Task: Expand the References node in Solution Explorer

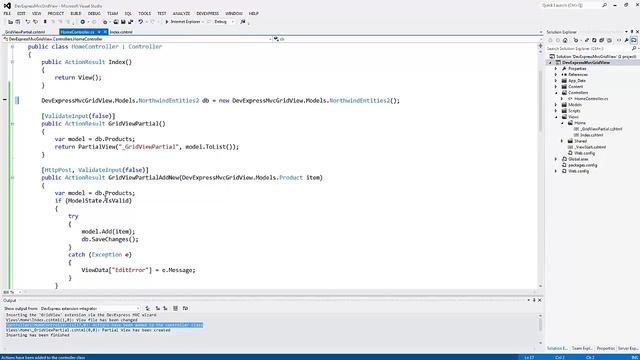Action: click(556, 75)
